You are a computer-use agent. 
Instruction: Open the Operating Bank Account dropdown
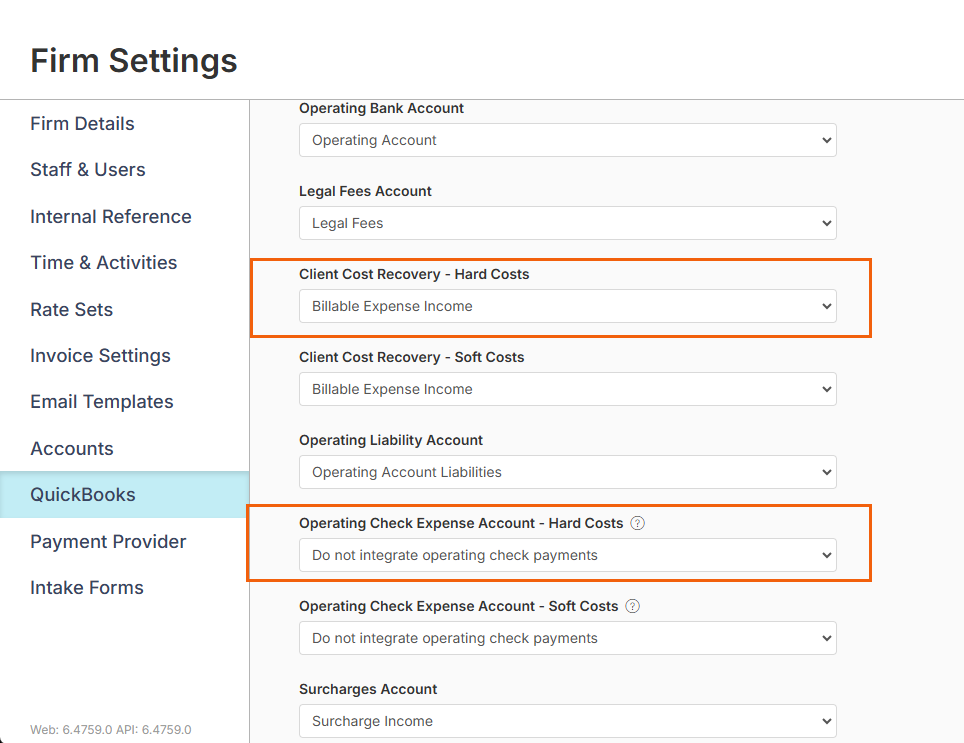tap(567, 140)
